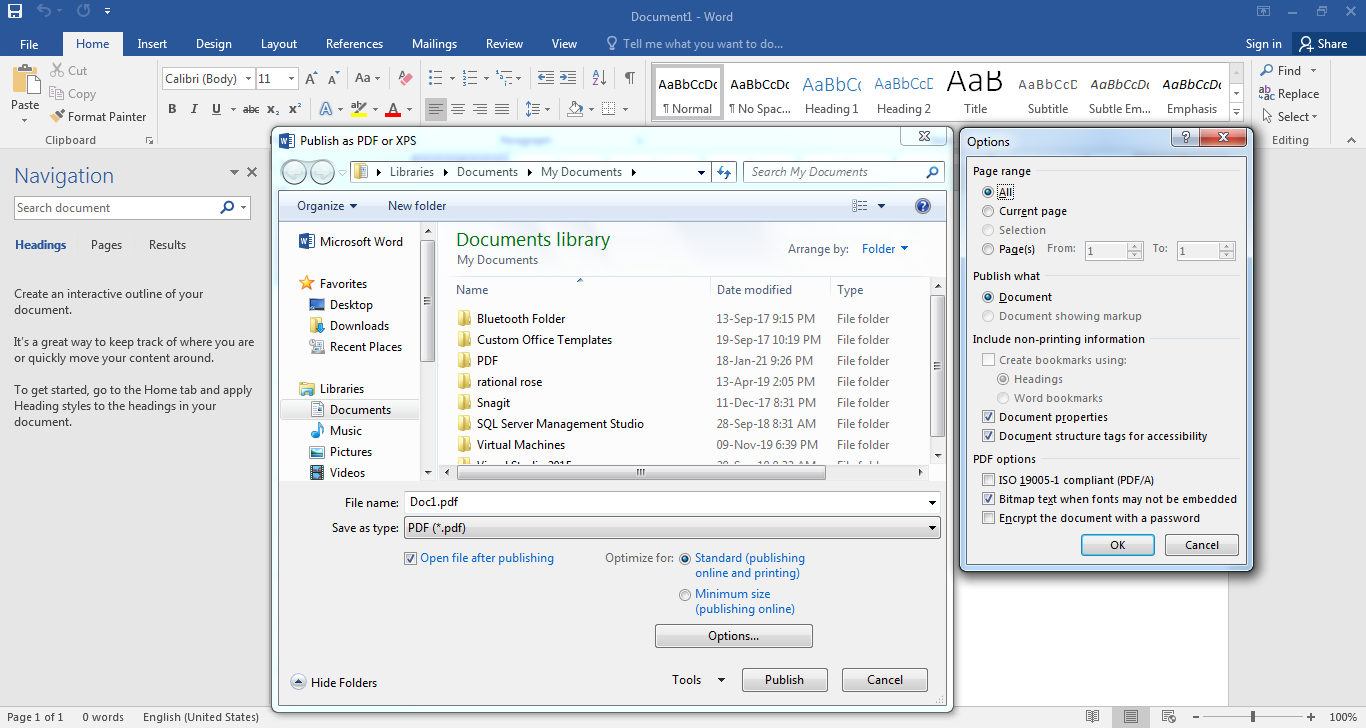The image size is (1366, 728).
Task: Toggle Show/Hide paragraph marks icon
Action: [629, 78]
